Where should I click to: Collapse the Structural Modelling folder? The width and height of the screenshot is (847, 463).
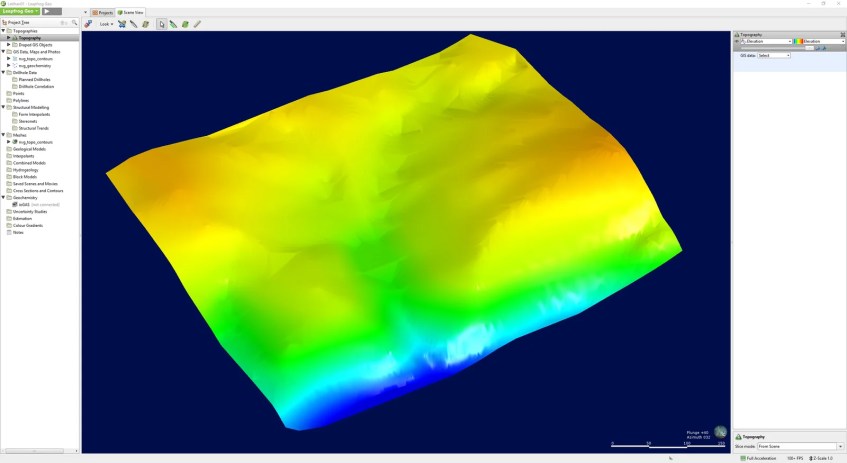[3, 107]
